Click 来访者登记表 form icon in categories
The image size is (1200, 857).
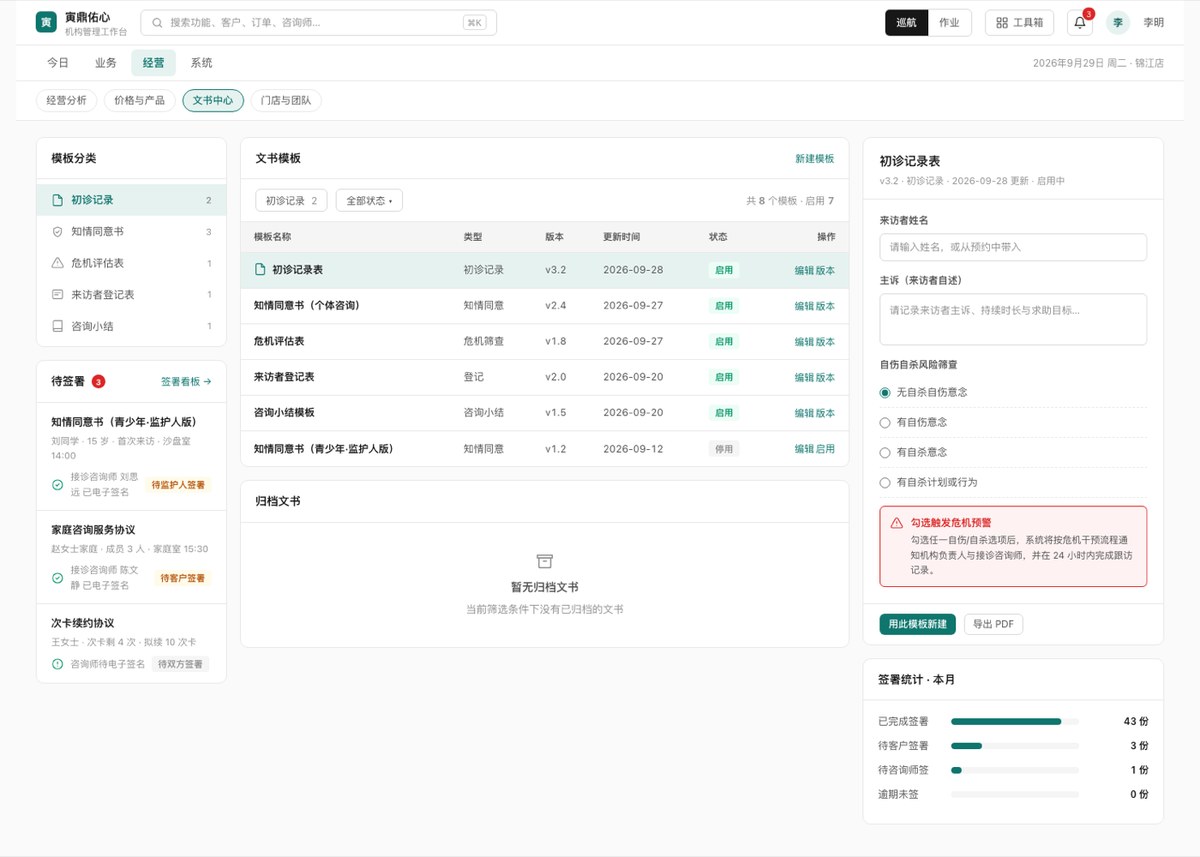[57, 295]
